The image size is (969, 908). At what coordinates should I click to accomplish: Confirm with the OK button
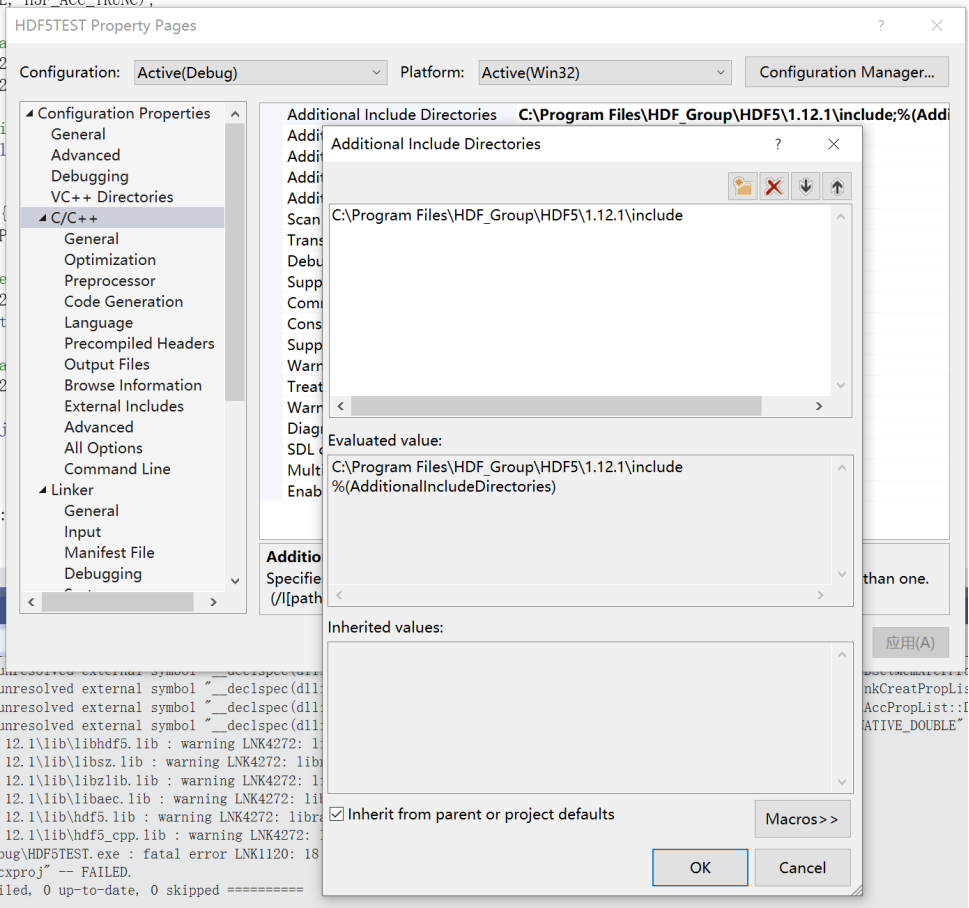coord(700,867)
